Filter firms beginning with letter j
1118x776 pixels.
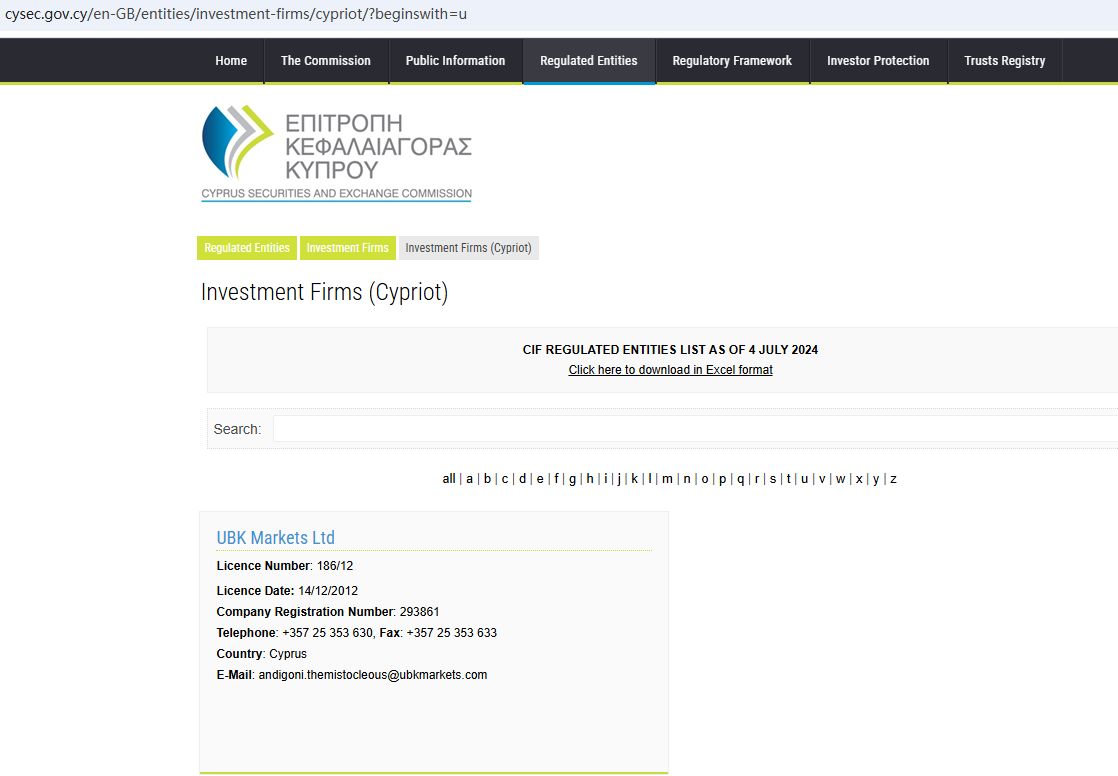pos(619,479)
